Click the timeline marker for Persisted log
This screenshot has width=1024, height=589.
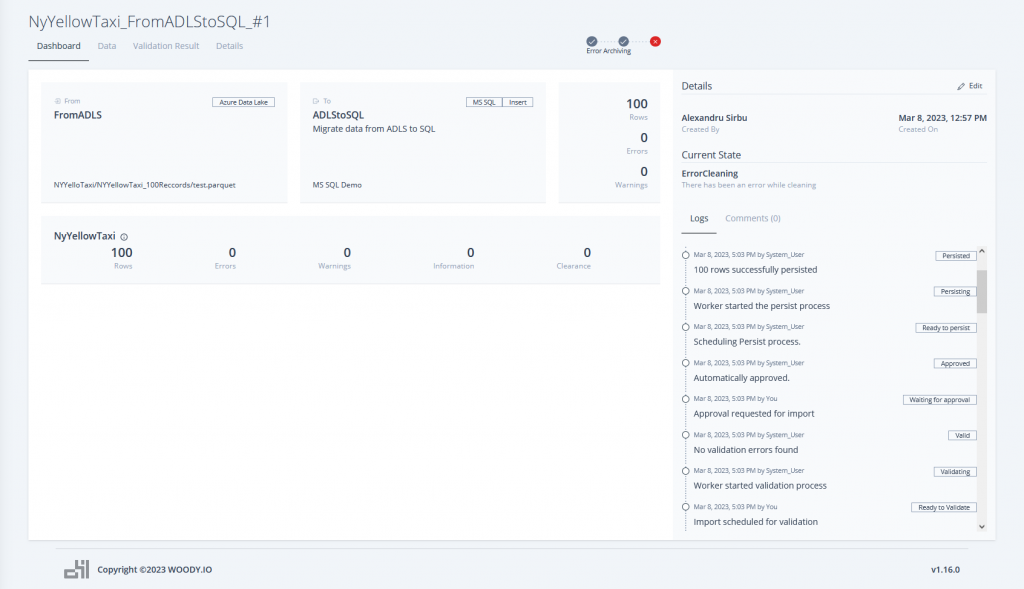pyautogui.click(x=685, y=255)
